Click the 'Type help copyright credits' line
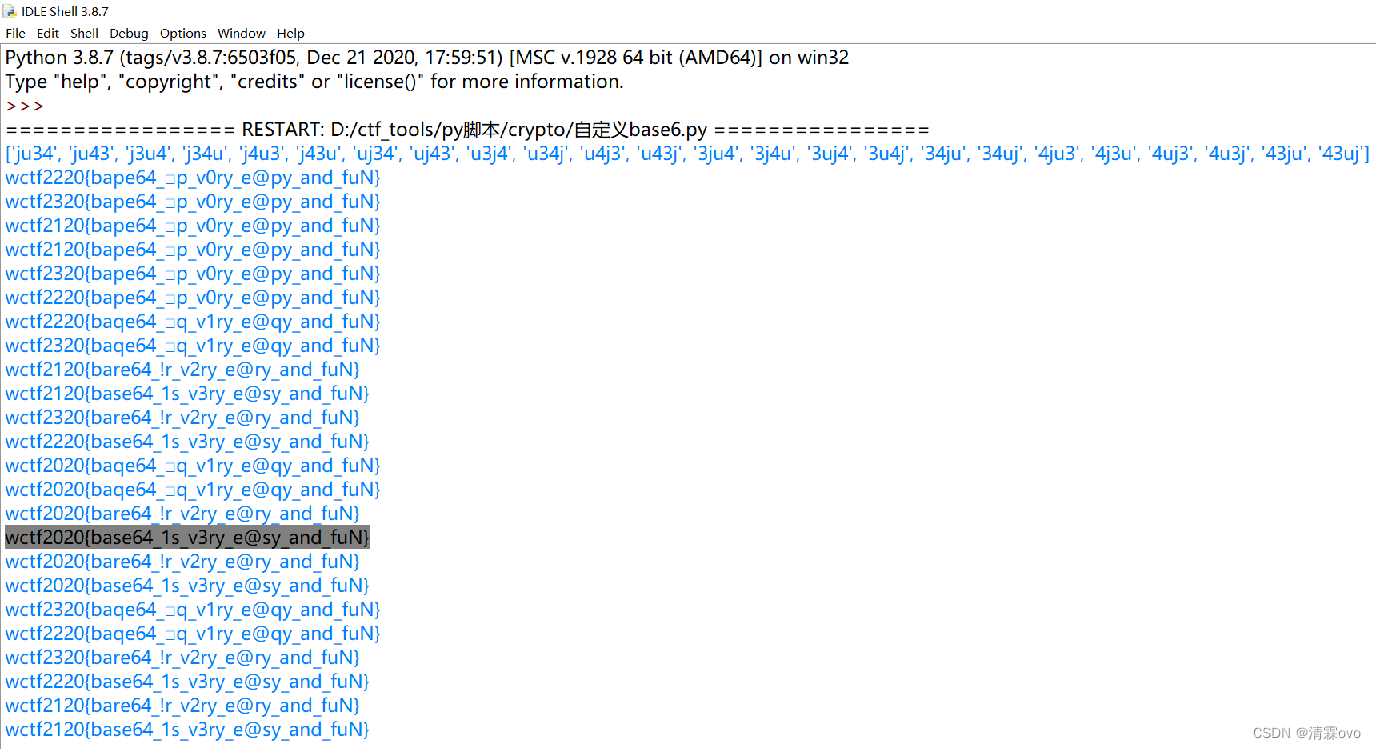This screenshot has width=1376, height=749. 312,81
